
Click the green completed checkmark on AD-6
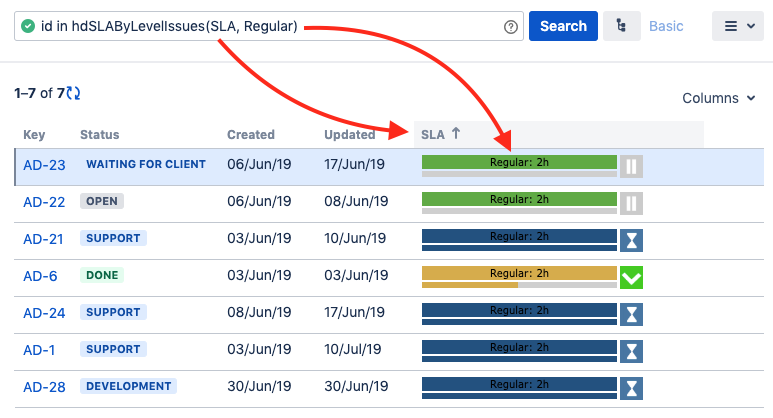point(631,277)
